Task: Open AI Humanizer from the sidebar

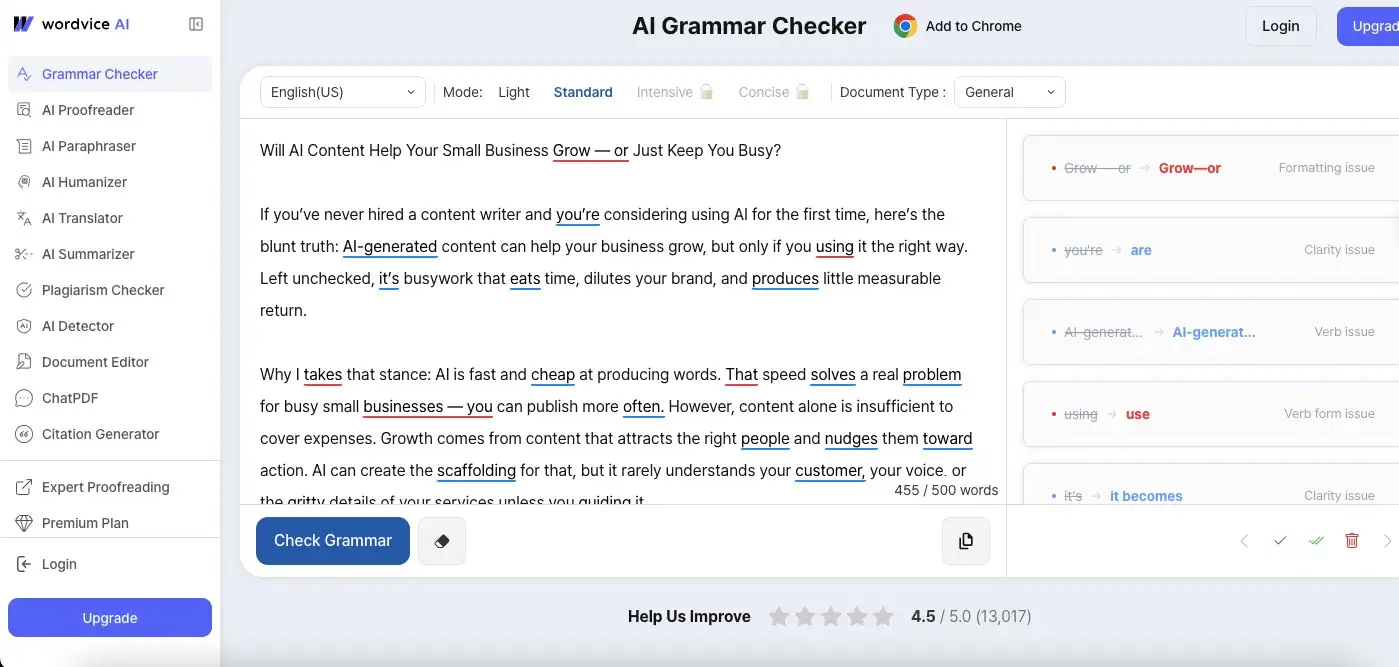Action: click(x=110, y=182)
